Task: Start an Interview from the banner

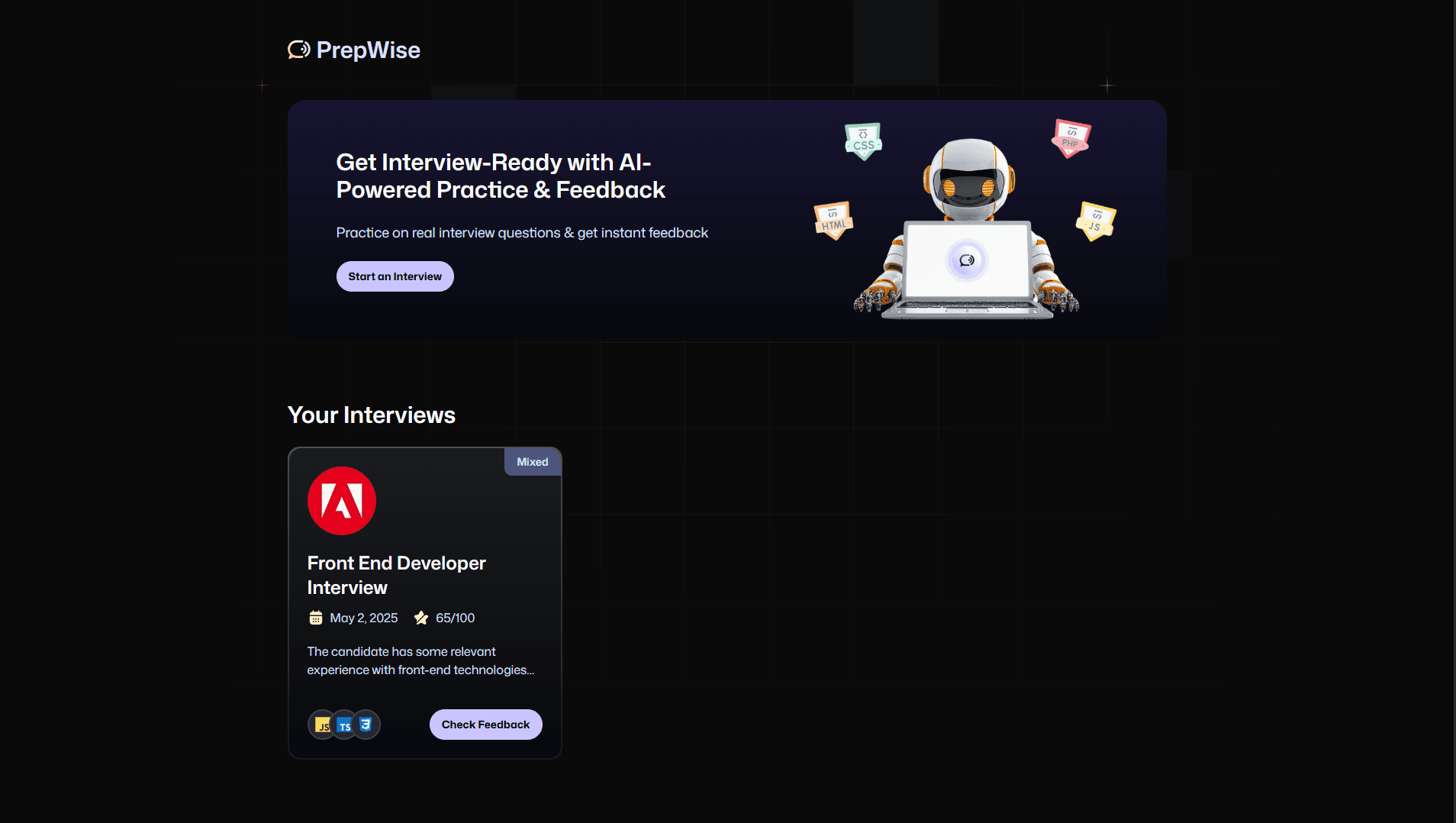Action: click(x=395, y=276)
